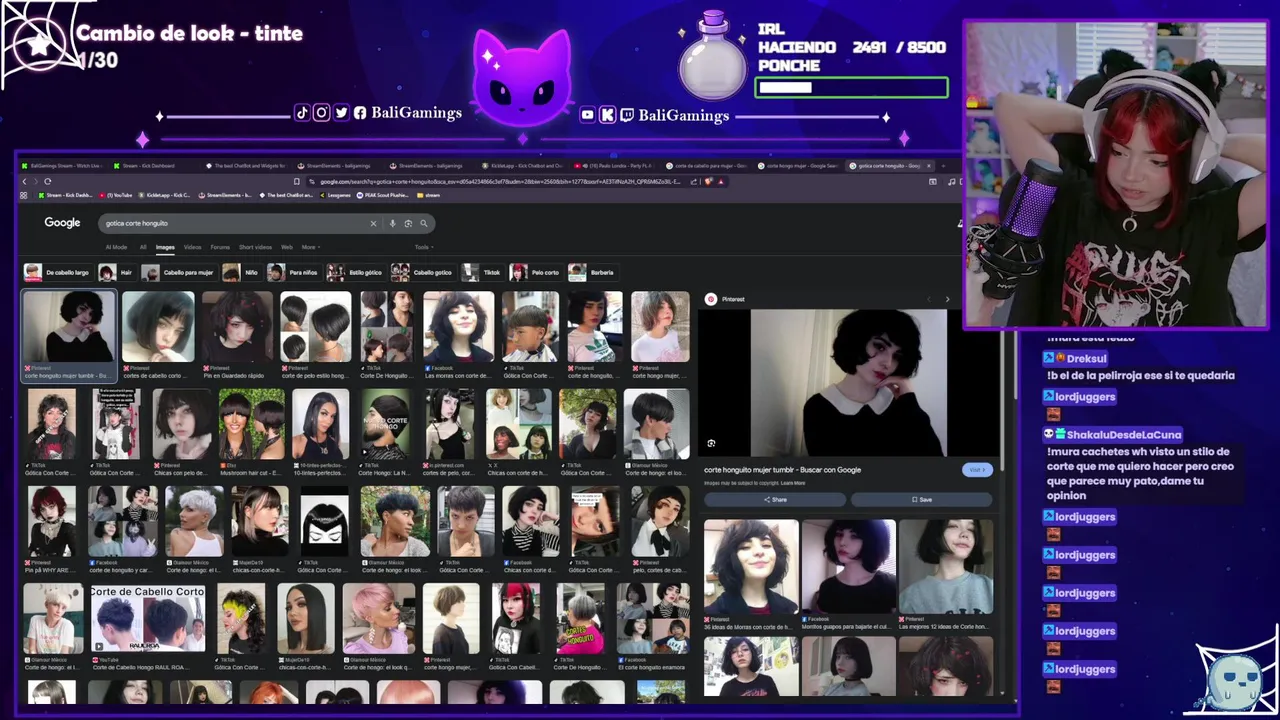Click chat message from ShakaluDesdeLaCuna
Viewport: 1280px width, 720px height.
1139,473
